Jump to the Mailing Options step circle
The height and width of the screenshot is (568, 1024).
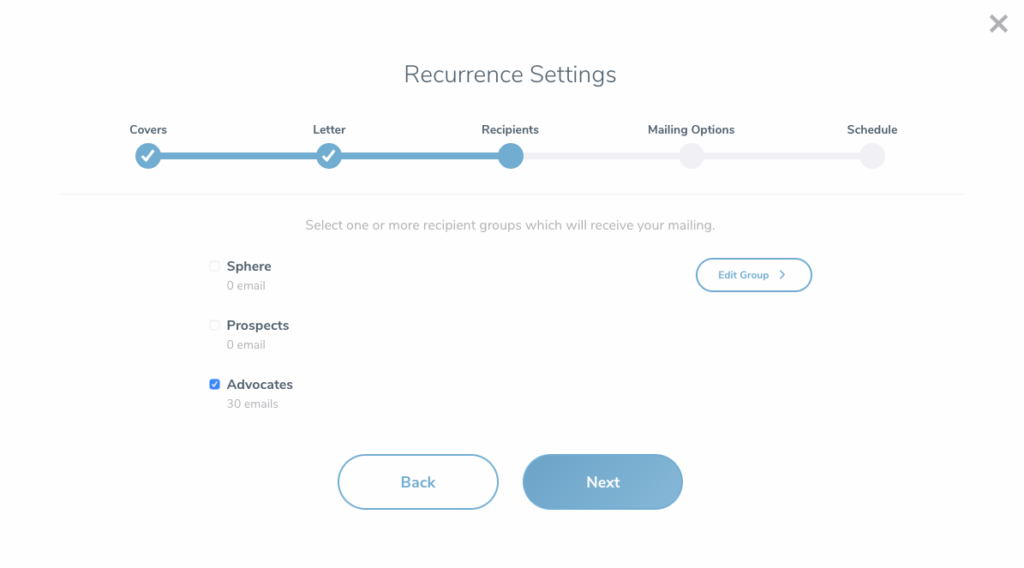(691, 156)
